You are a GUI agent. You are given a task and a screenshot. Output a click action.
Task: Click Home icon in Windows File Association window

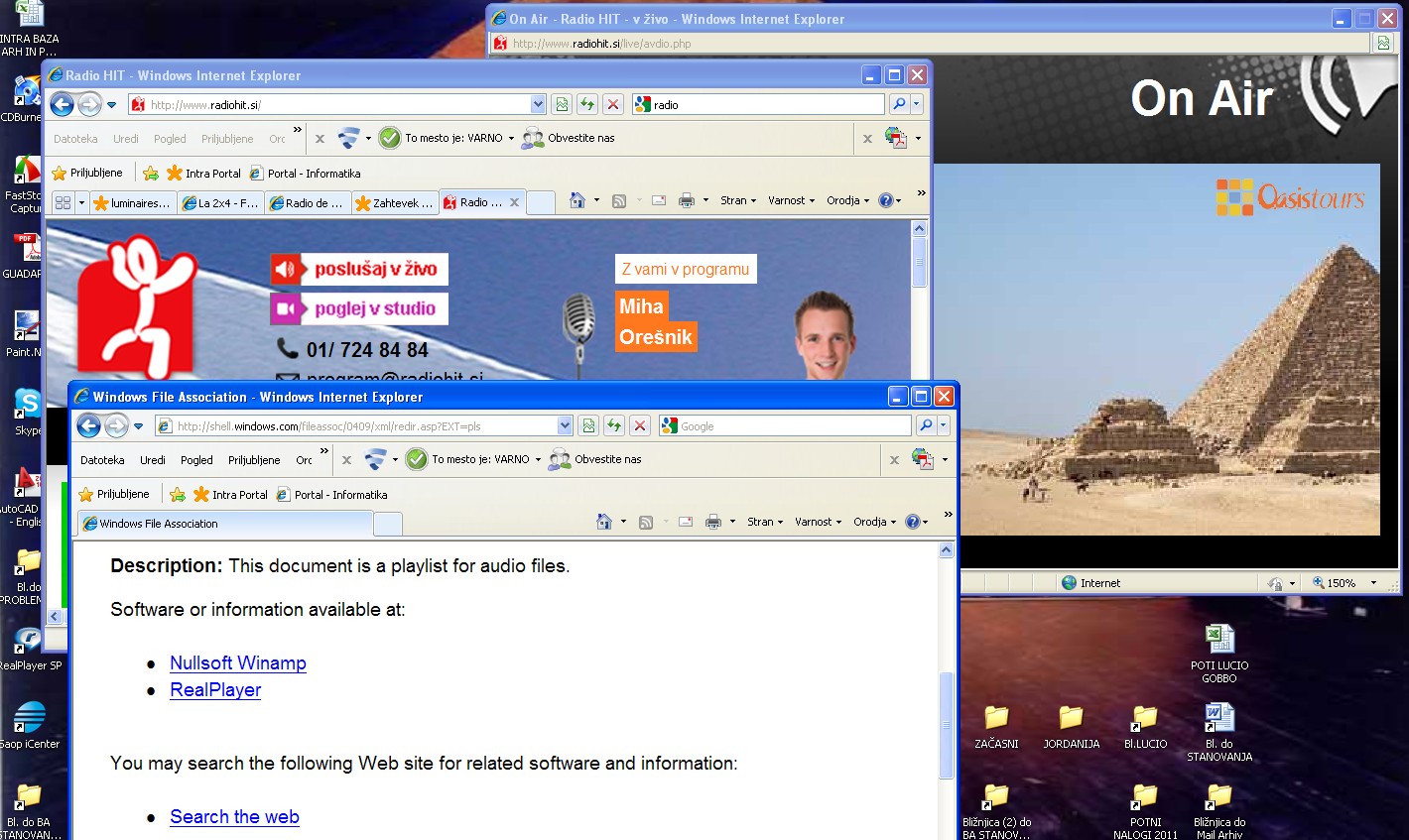603,522
